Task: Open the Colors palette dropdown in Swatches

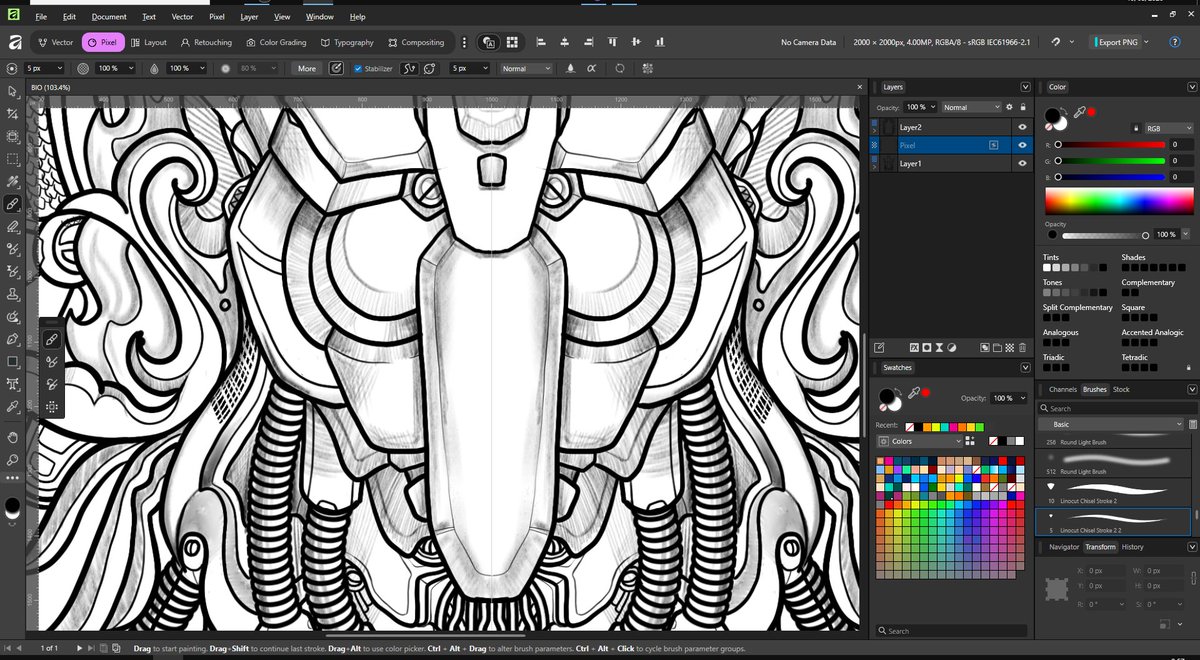Action: click(x=919, y=441)
